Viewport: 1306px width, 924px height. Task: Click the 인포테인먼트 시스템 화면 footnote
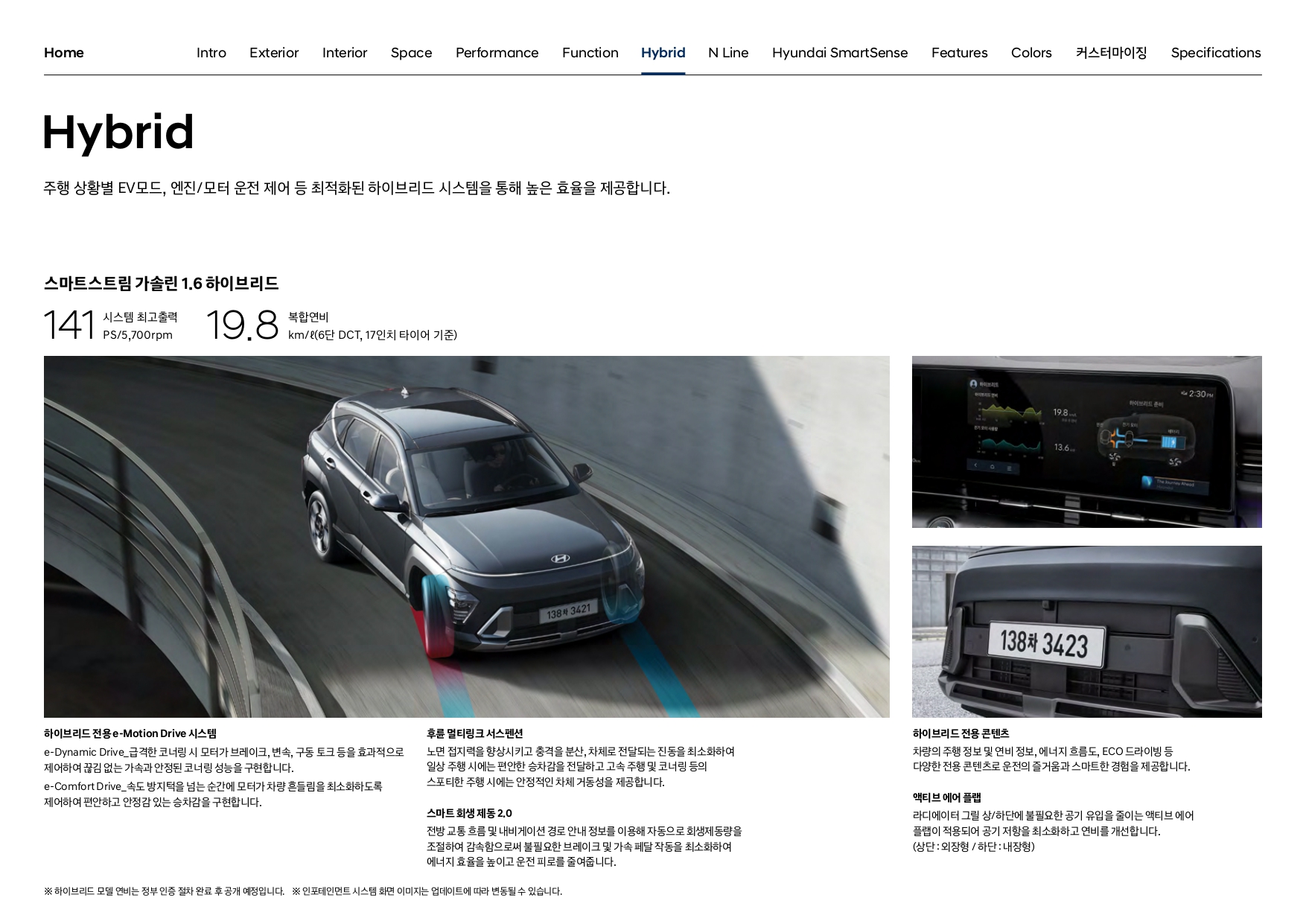point(427,891)
